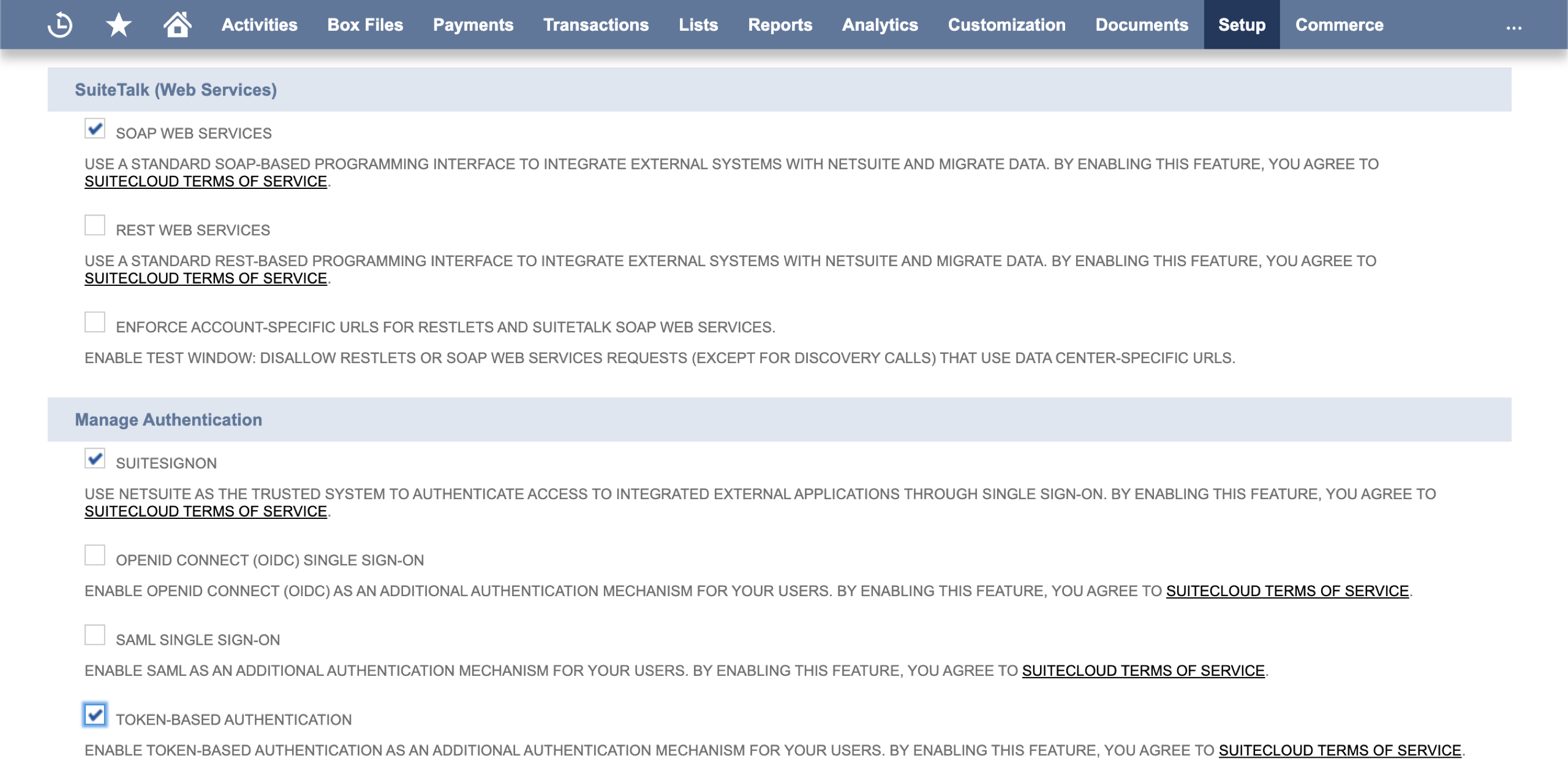Open the Recent Records history icon
The height and width of the screenshot is (774, 1568).
pyautogui.click(x=59, y=24)
